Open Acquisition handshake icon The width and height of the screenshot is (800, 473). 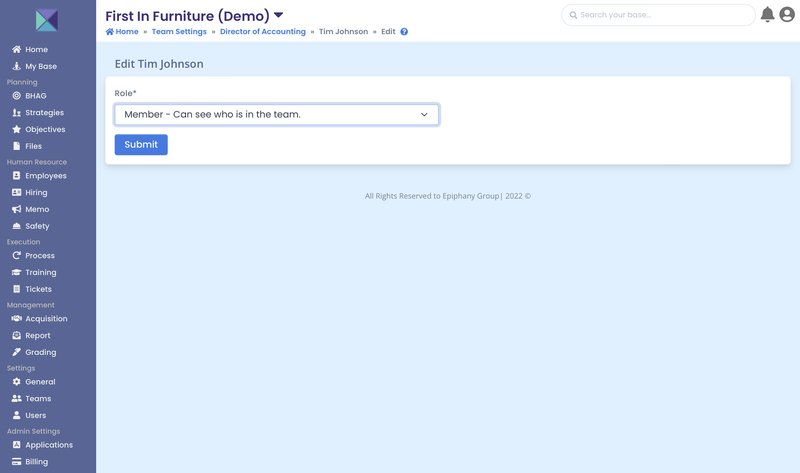(x=16, y=318)
